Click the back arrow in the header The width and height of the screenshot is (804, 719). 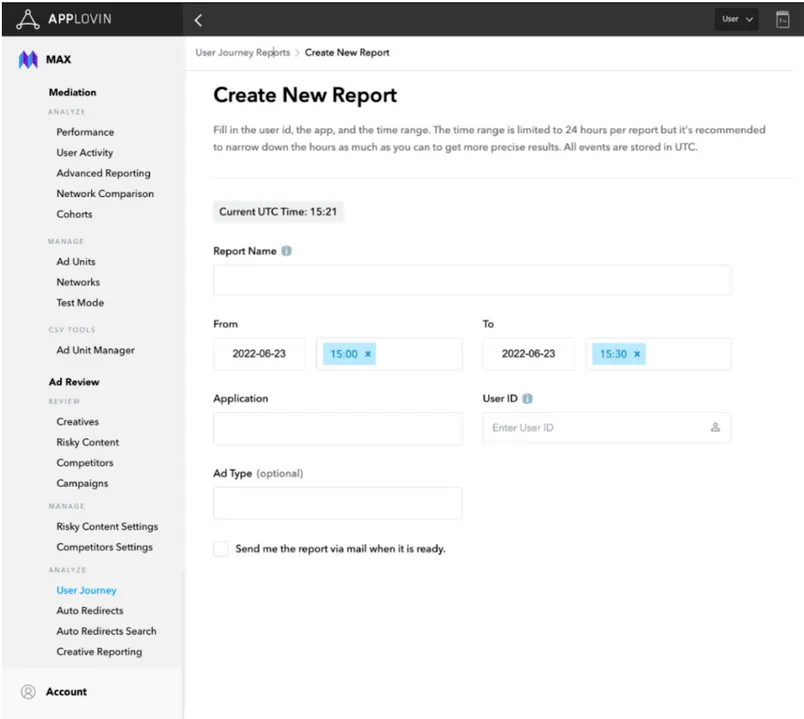(198, 19)
